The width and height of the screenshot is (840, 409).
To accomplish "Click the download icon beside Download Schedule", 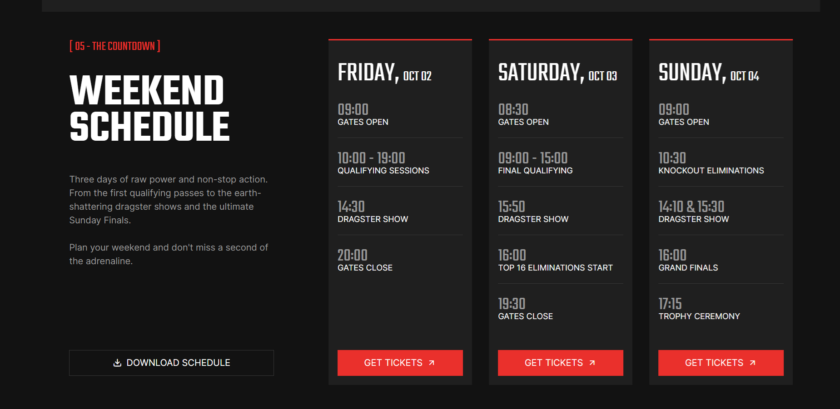I will [x=117, y=363].
